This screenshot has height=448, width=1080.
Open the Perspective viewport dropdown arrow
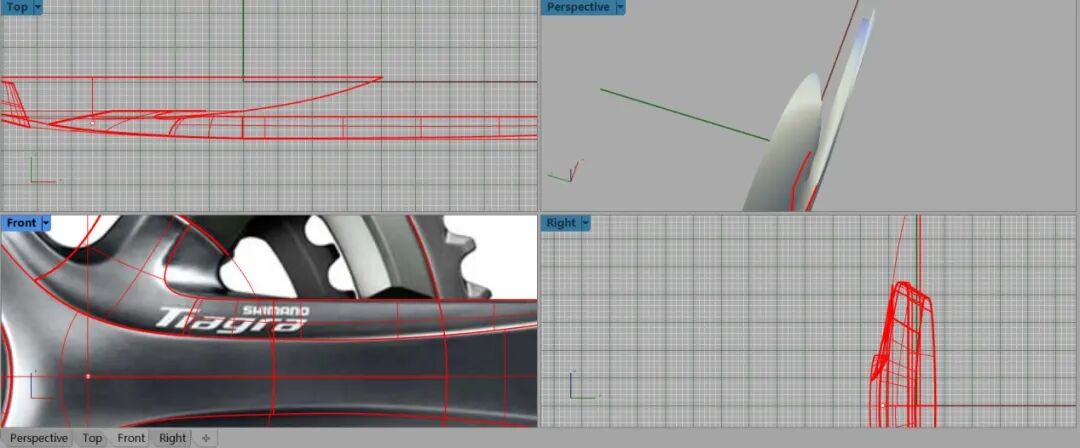620,7
